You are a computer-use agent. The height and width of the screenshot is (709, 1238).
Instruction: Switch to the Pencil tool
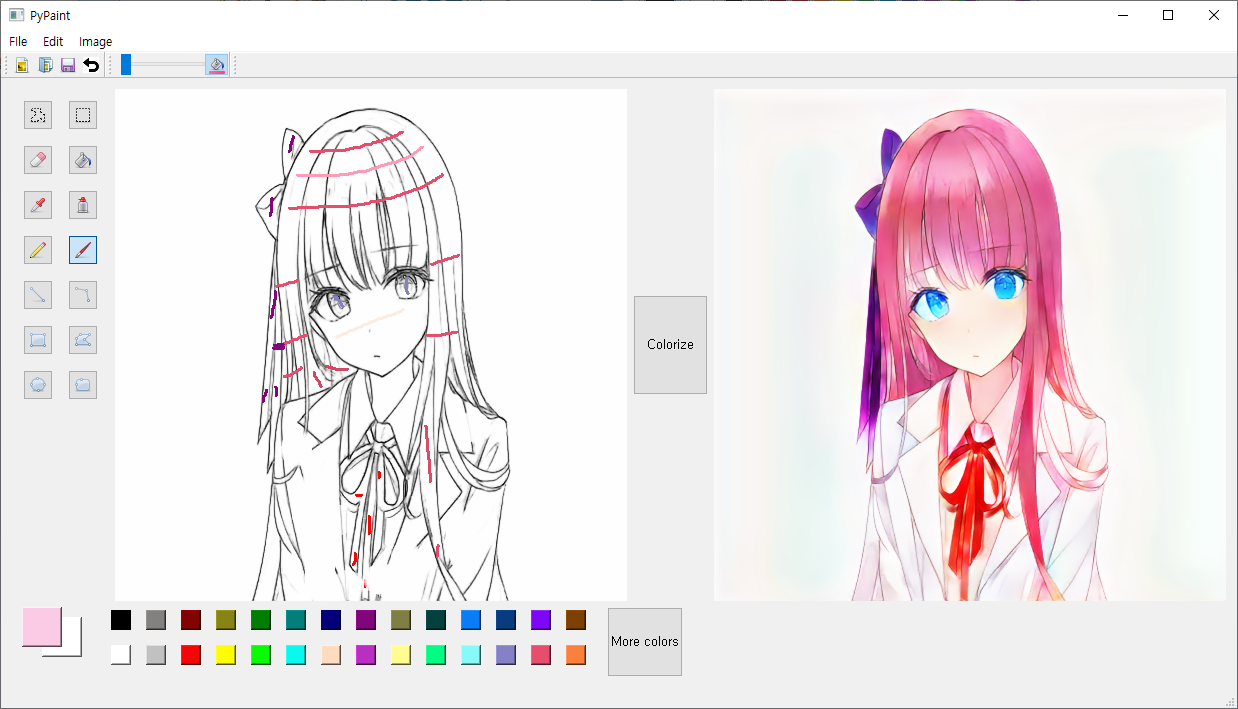(38, 250)
